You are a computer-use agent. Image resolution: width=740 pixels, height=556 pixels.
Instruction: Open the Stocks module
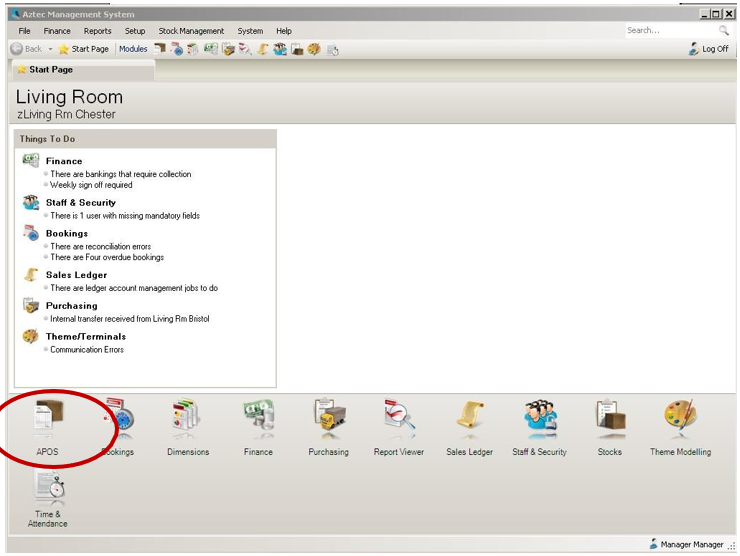coord(609,421)
